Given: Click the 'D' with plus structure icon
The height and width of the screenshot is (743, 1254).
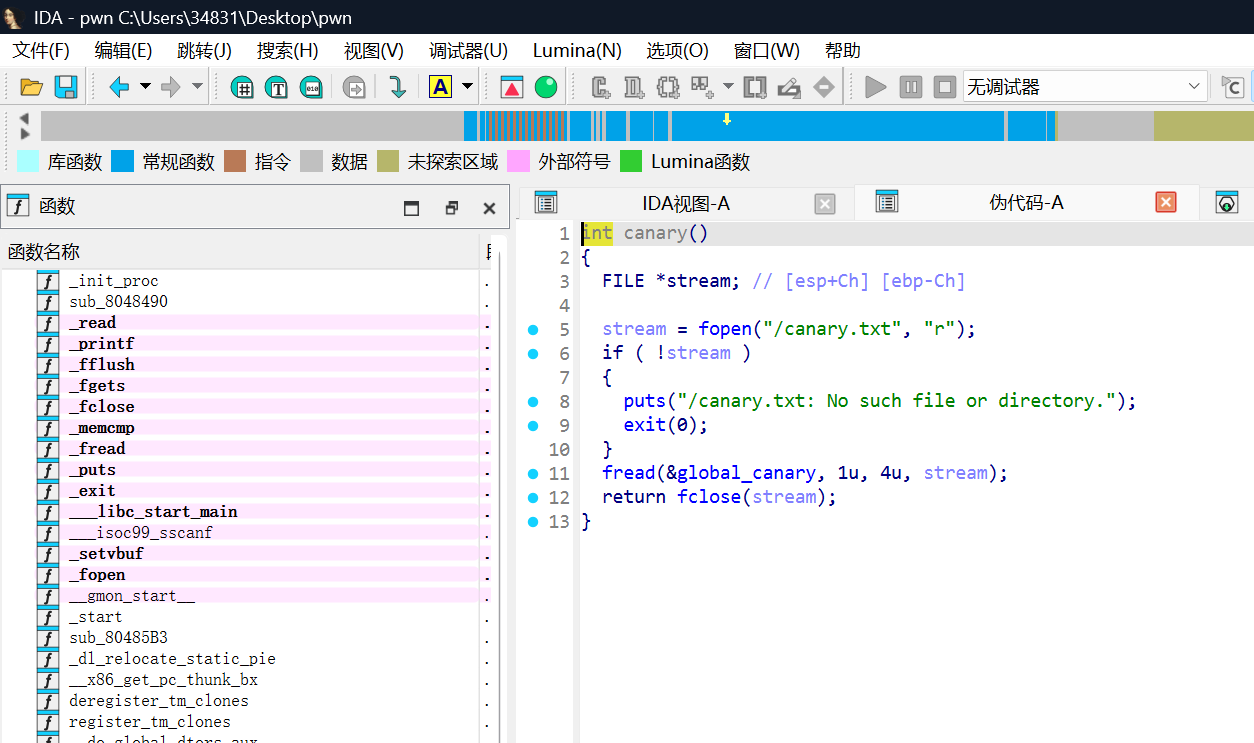Looking at the screenshot, I should tap(634, 87).
